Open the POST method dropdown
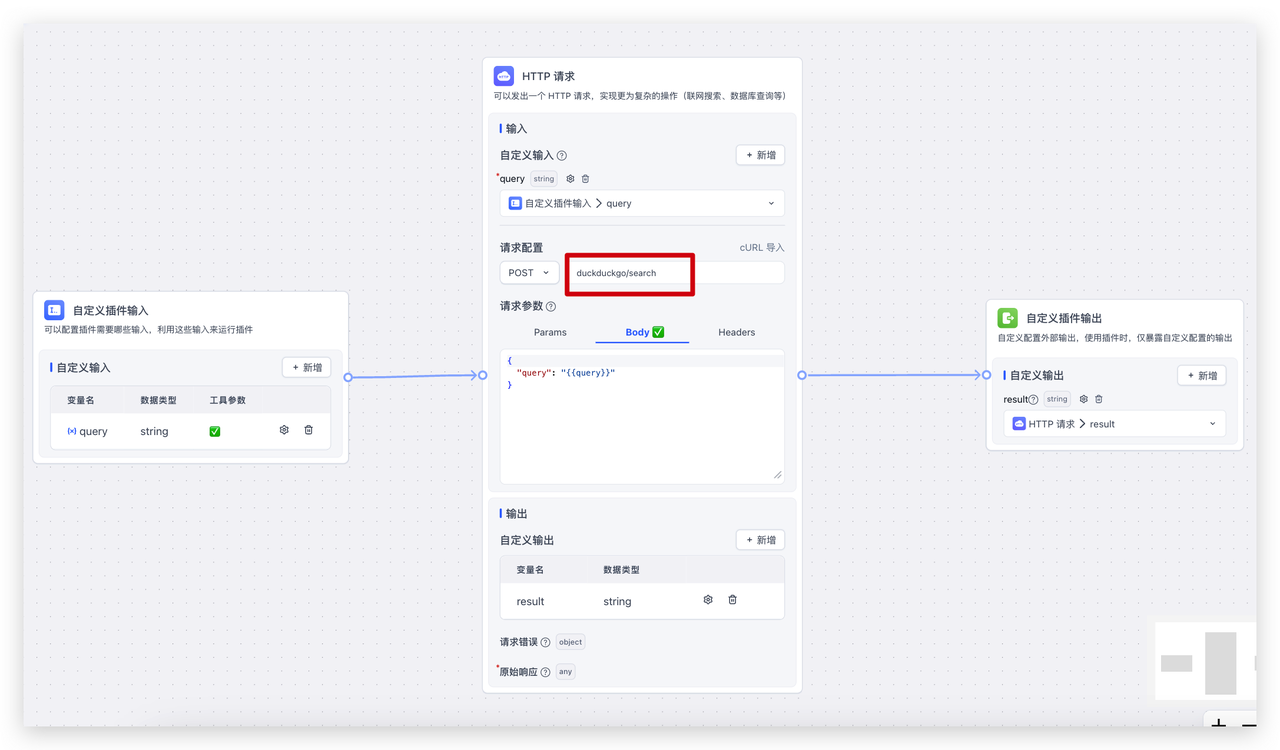Image resolution: width=1280 pixels, height=750 pixels. click(529, 273)
